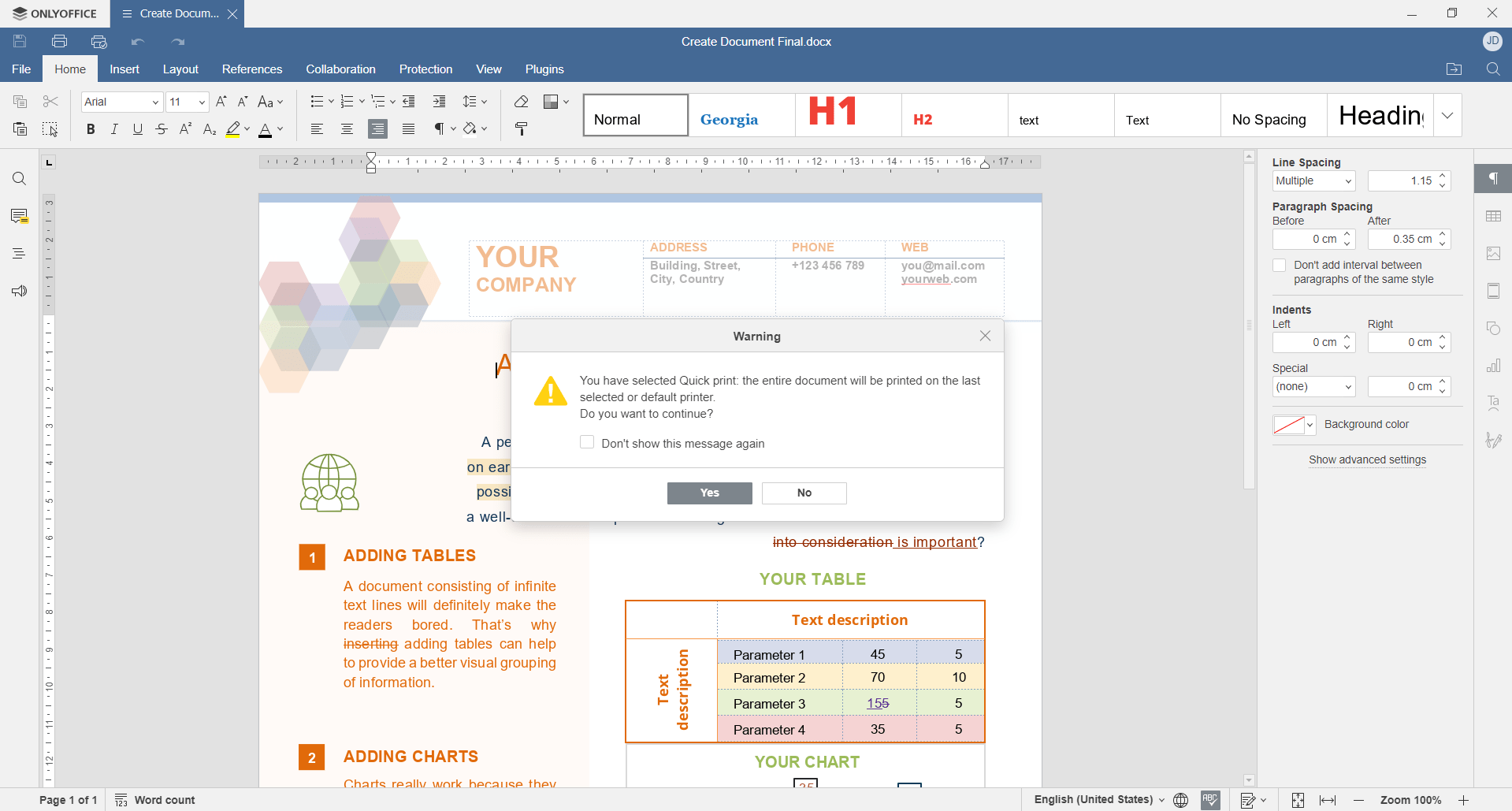The image size is (1512, 811).
Task: Open the Quick print icon
Action: tap(98, 41)
